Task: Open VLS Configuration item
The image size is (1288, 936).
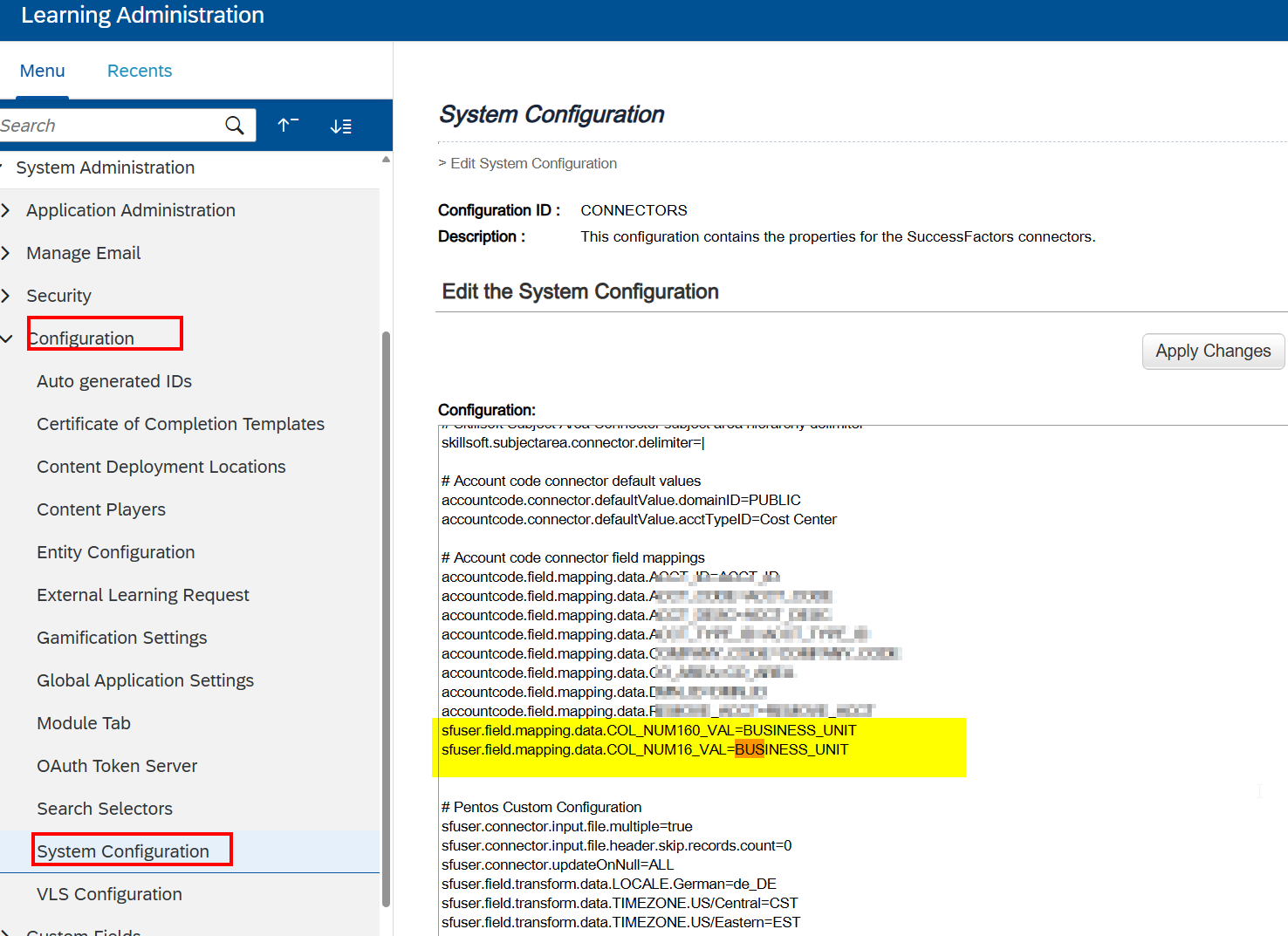Action: click(109, 894)
